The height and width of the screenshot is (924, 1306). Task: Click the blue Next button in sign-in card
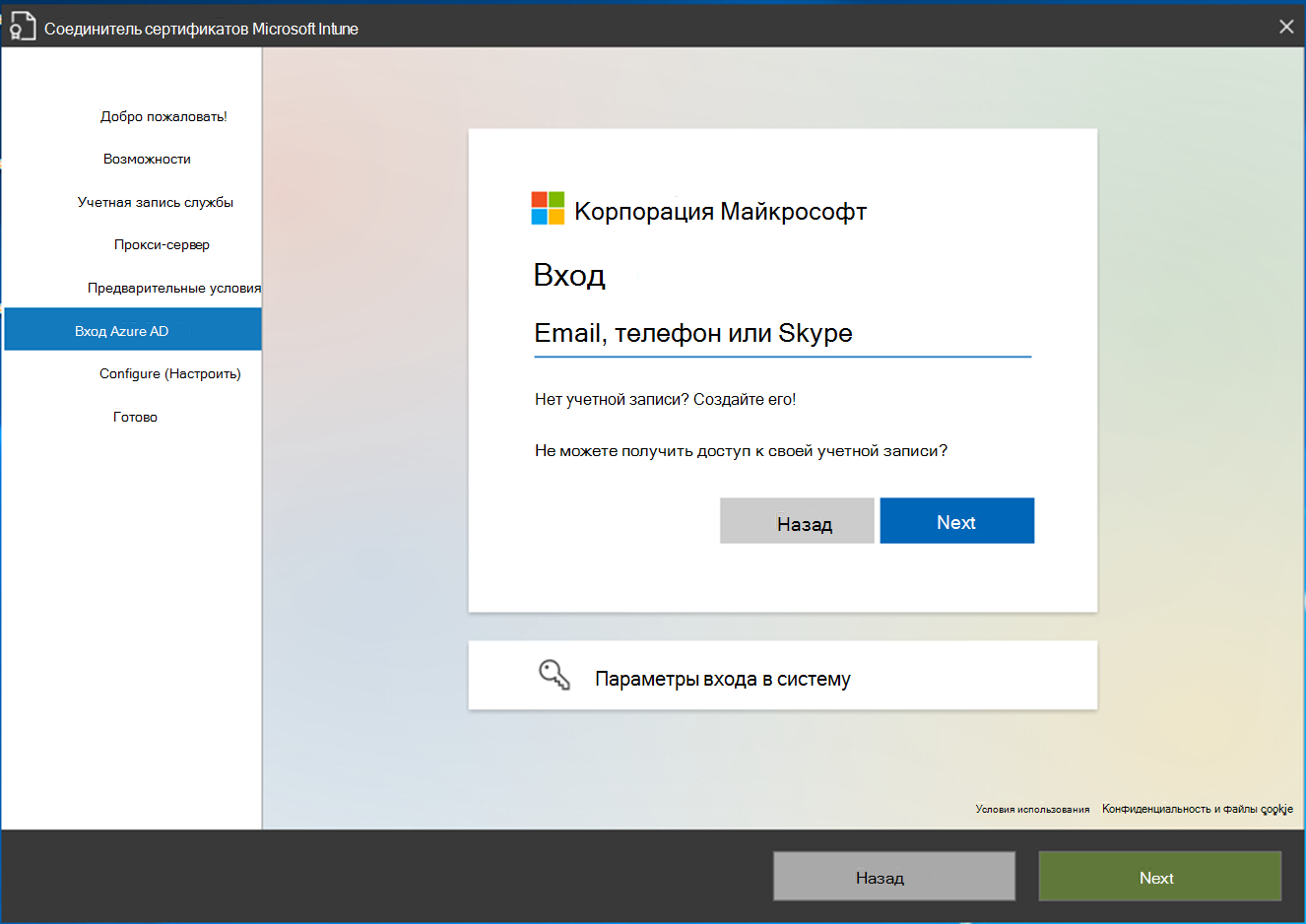pyautogui.click(x=956, y=521)
